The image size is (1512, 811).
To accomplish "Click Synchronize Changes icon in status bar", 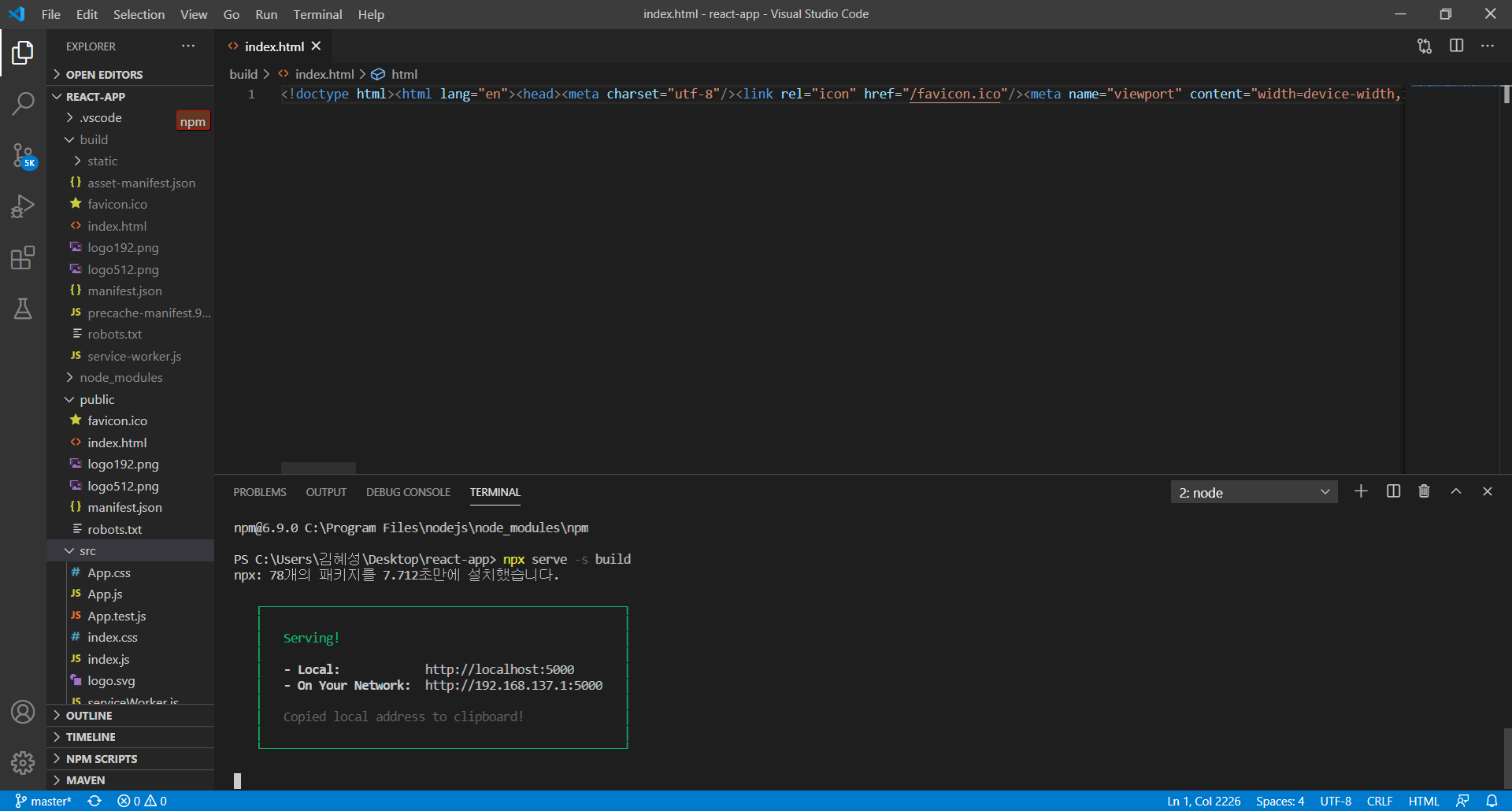I will point(94,801).
